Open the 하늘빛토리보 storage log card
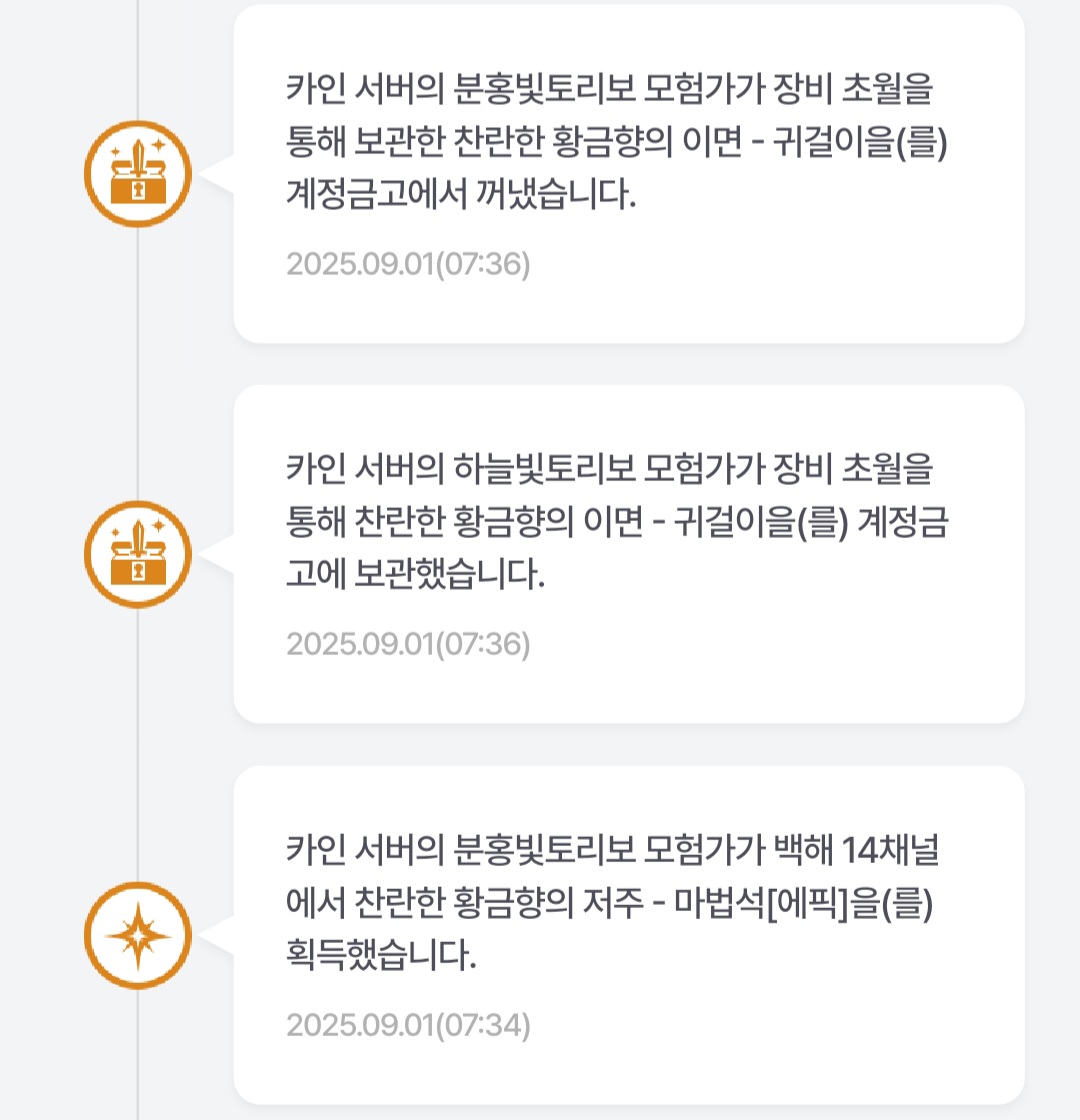 pos(629,554)
